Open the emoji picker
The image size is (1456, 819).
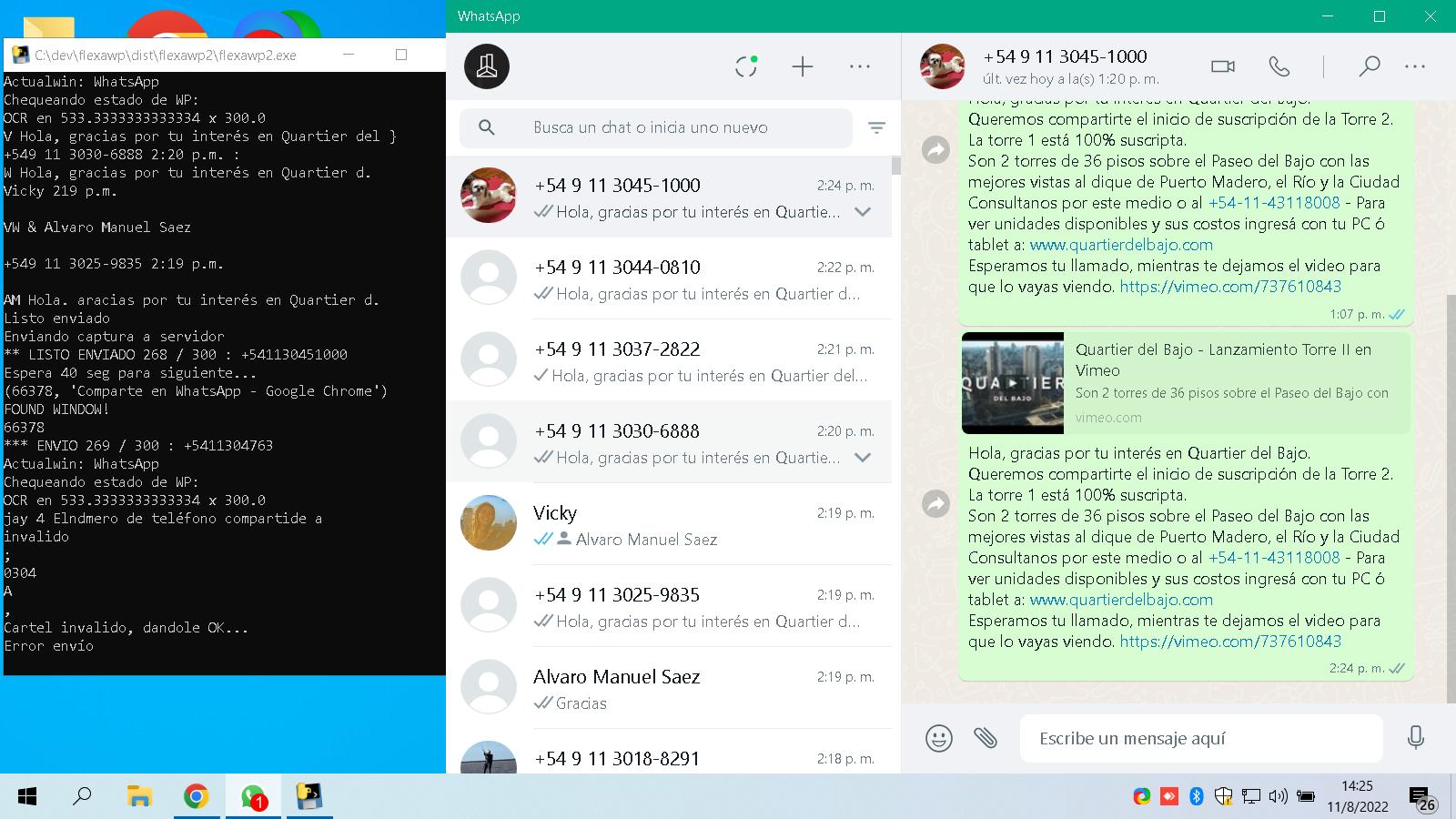click(x=938, y=738)
